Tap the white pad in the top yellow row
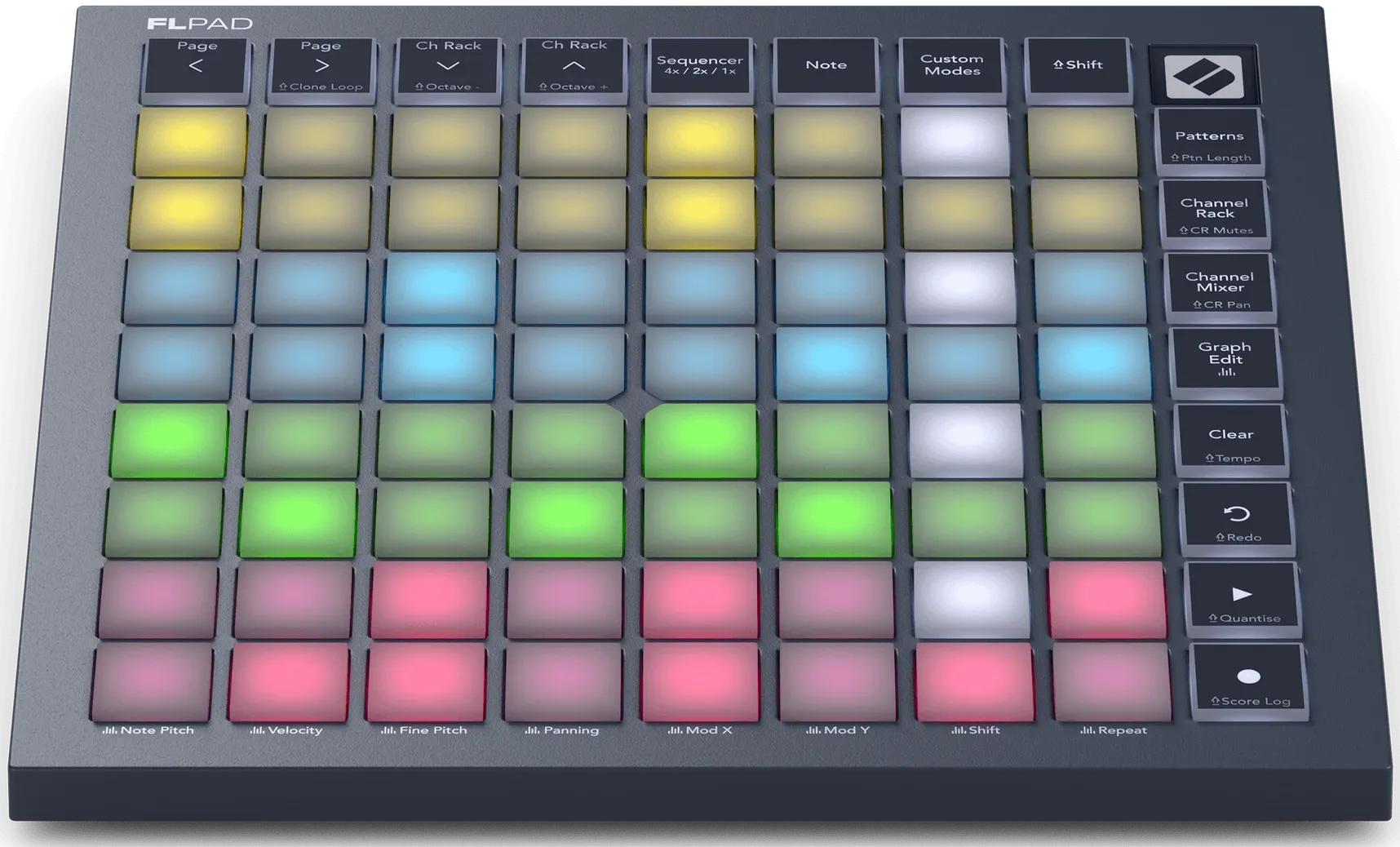Image resolution: width=1400 pixels, height=847 pixels. 954,140
